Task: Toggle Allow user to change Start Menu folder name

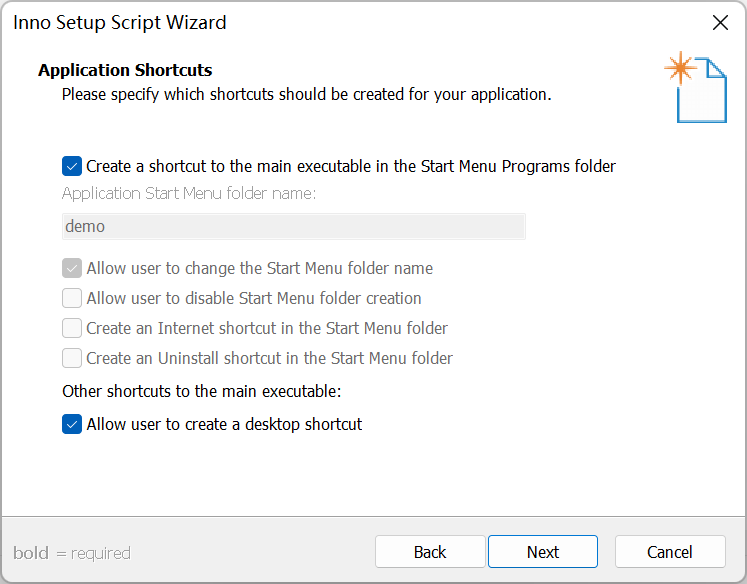Action: coord(72,268)
